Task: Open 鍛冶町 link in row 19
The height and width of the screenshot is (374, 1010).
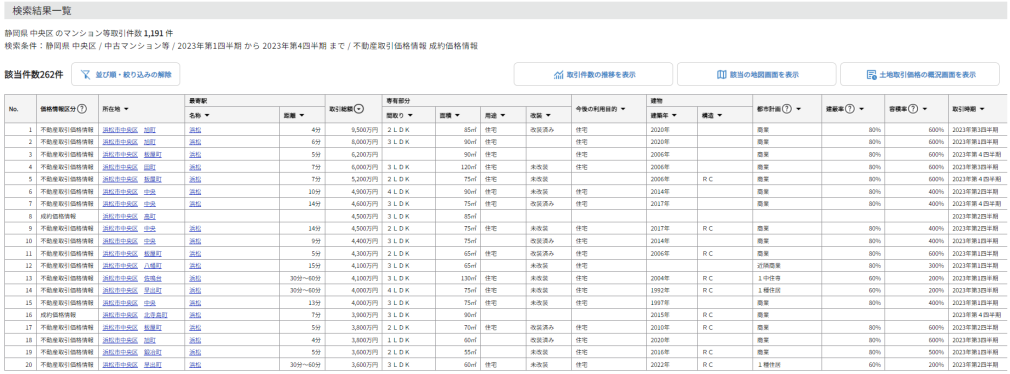Action: (153, 352)
